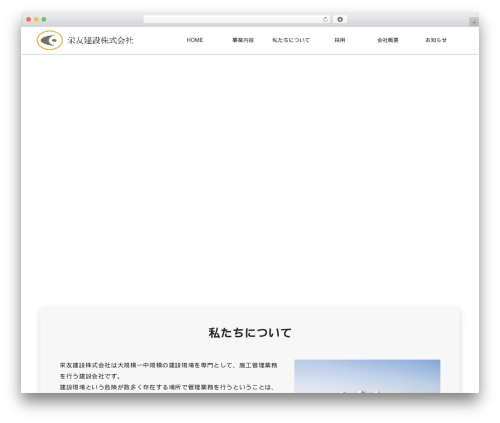
Task: Close the browser window with red button
Action: pyautogui.click(x=29, y=19)
